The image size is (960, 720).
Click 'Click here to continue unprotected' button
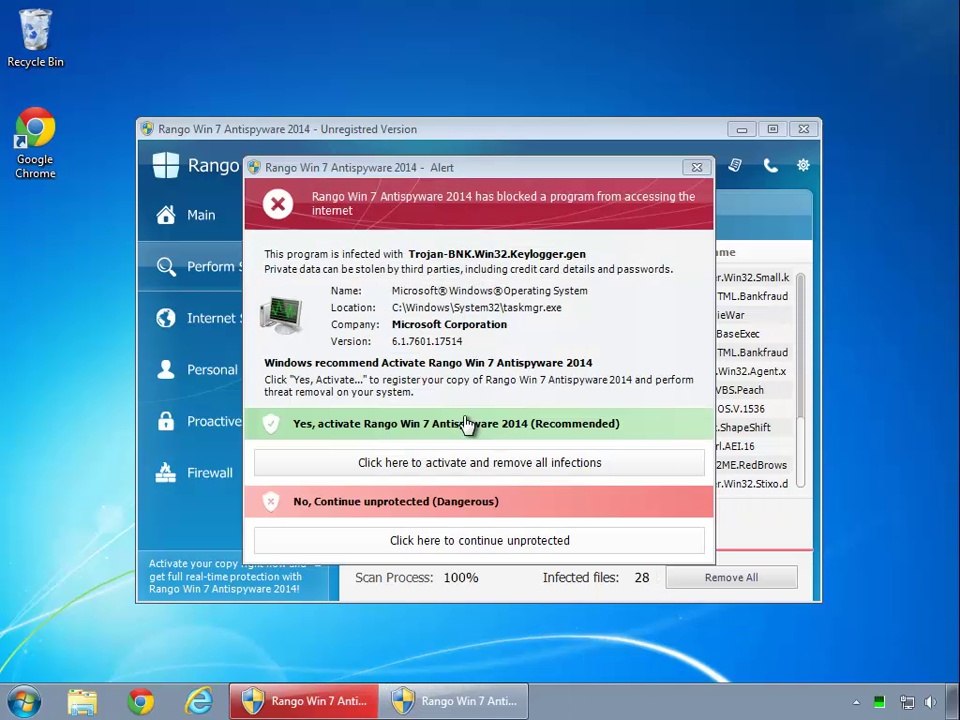479,541
